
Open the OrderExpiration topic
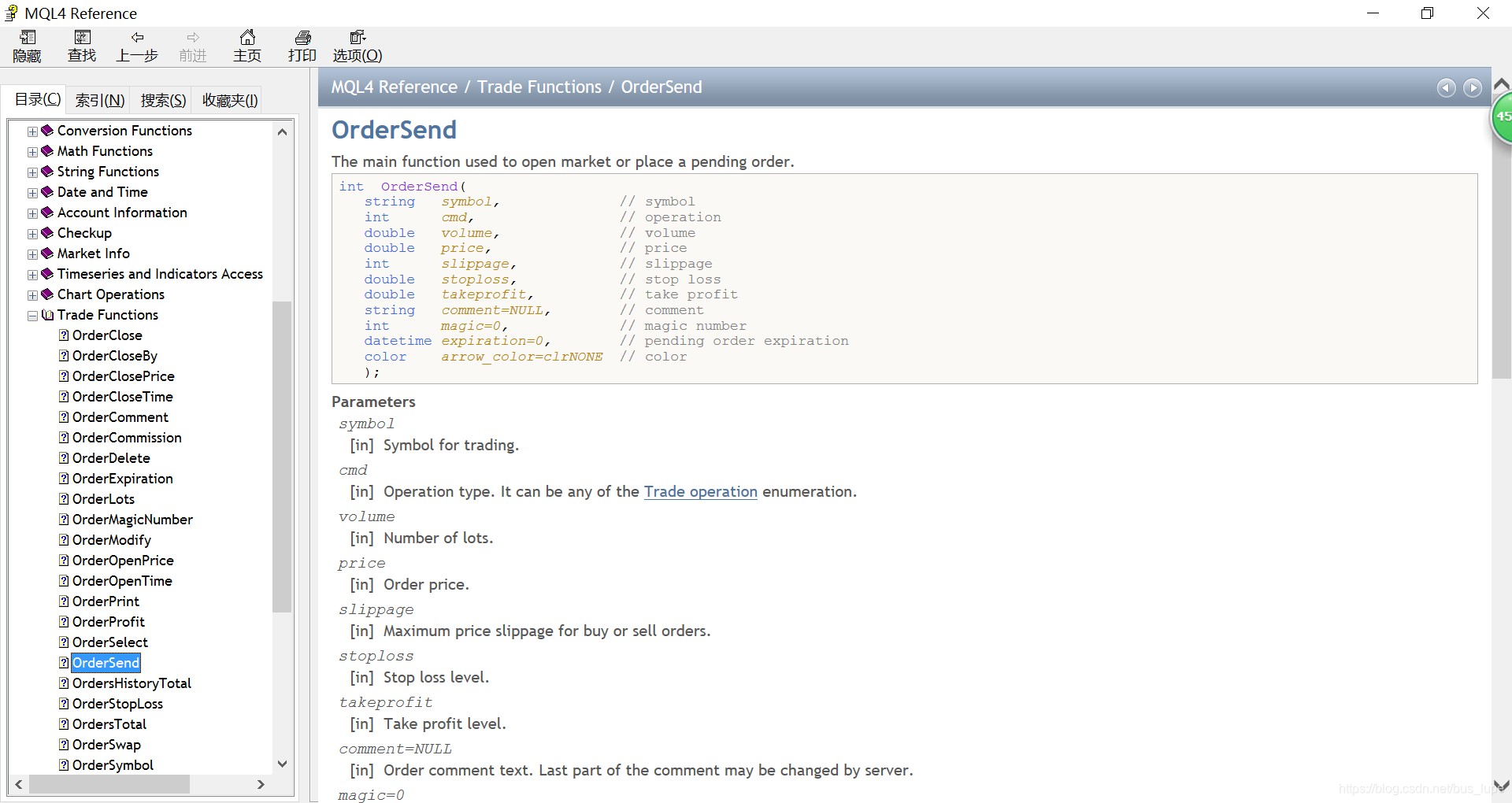click(122, 479)
